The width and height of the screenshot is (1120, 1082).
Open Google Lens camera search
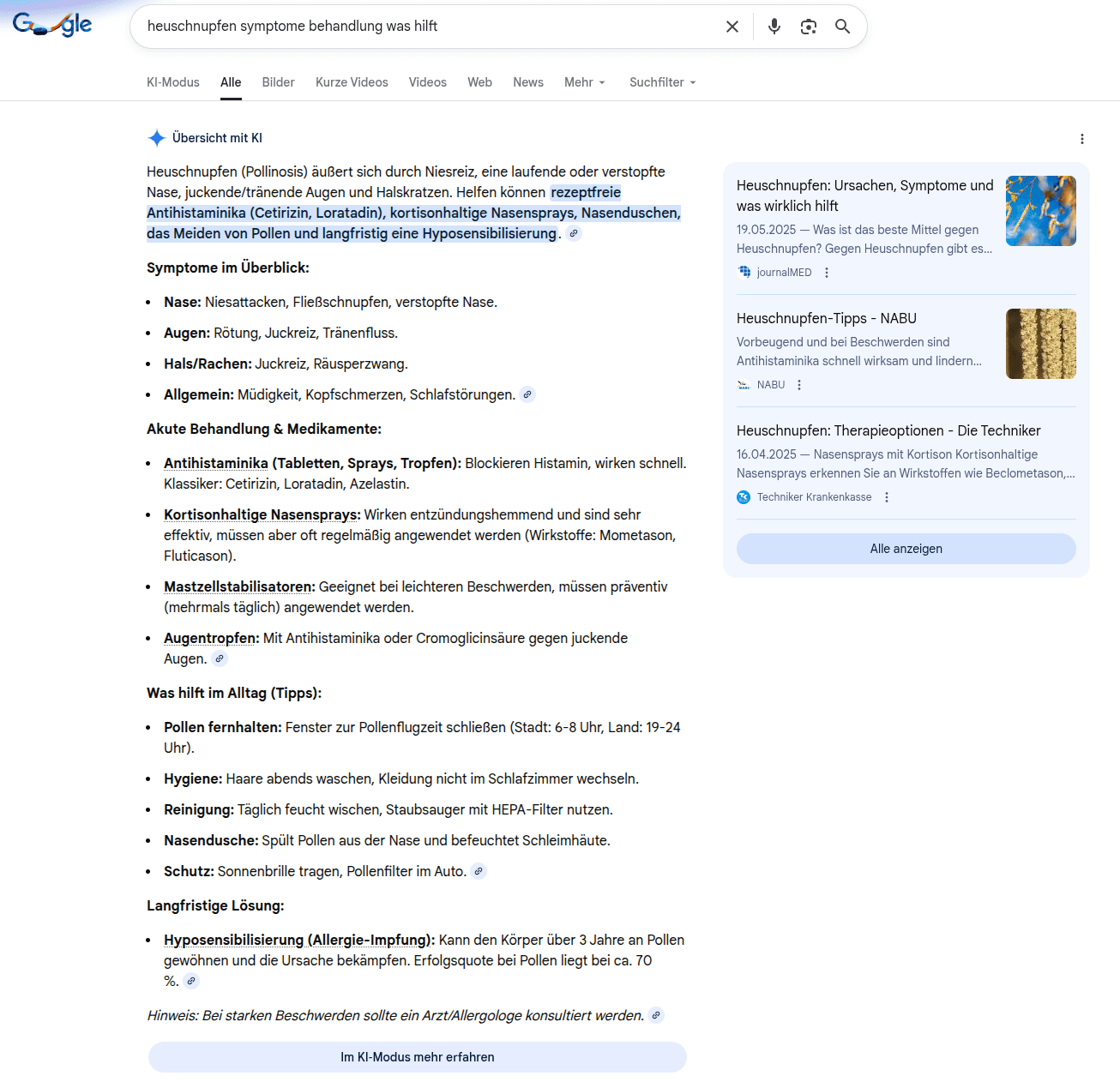click(x=808, y=27)
